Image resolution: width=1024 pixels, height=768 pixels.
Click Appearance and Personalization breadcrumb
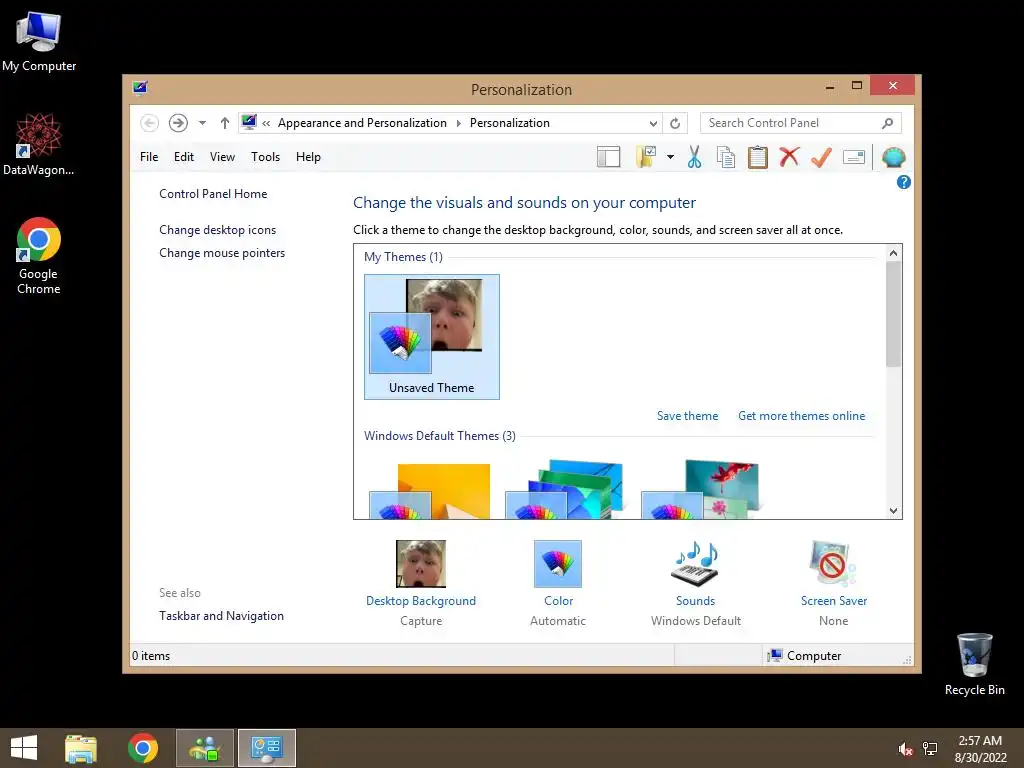(x=362, y=123)
